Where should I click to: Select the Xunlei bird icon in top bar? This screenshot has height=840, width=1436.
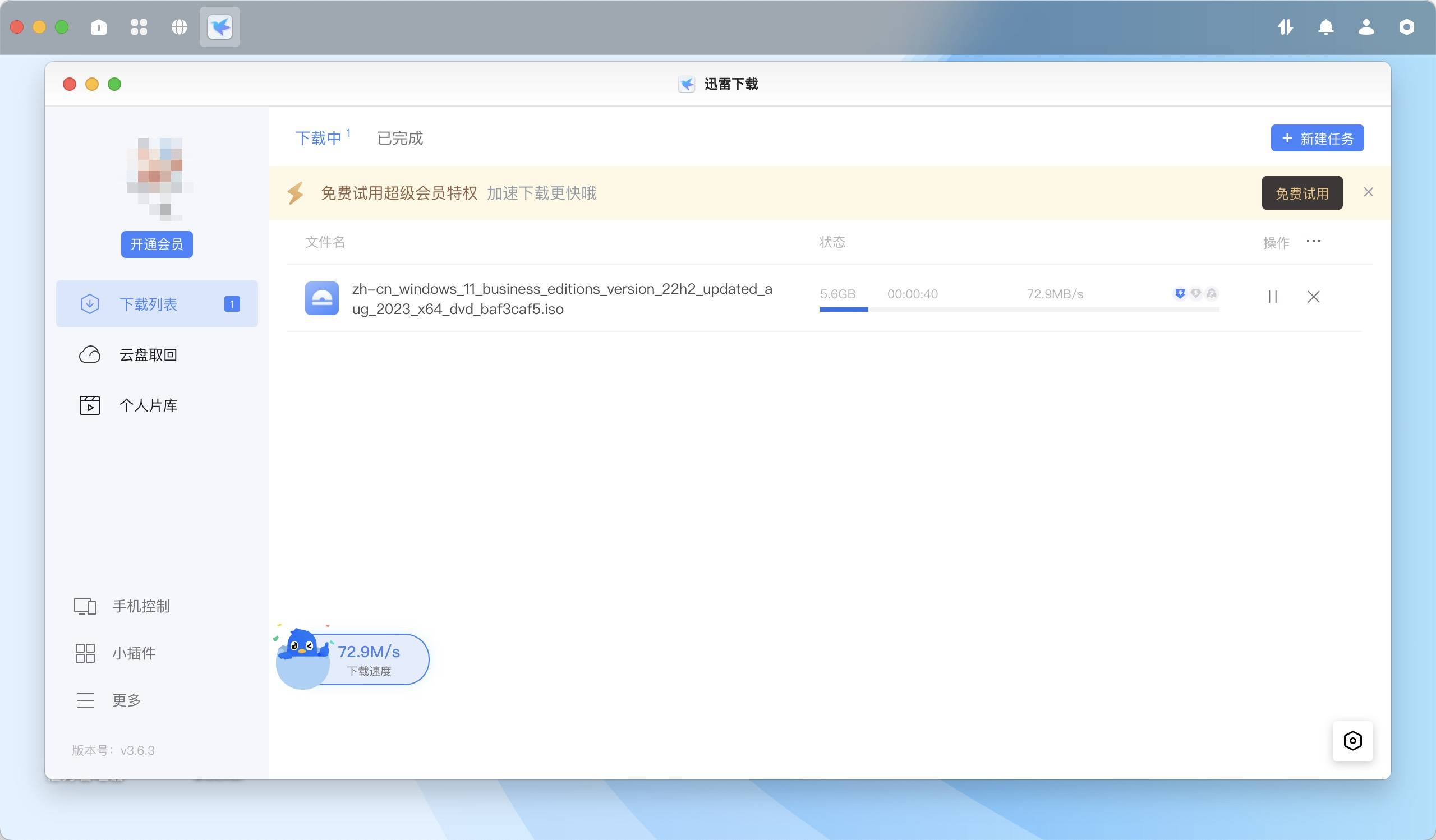coord(219,27)
